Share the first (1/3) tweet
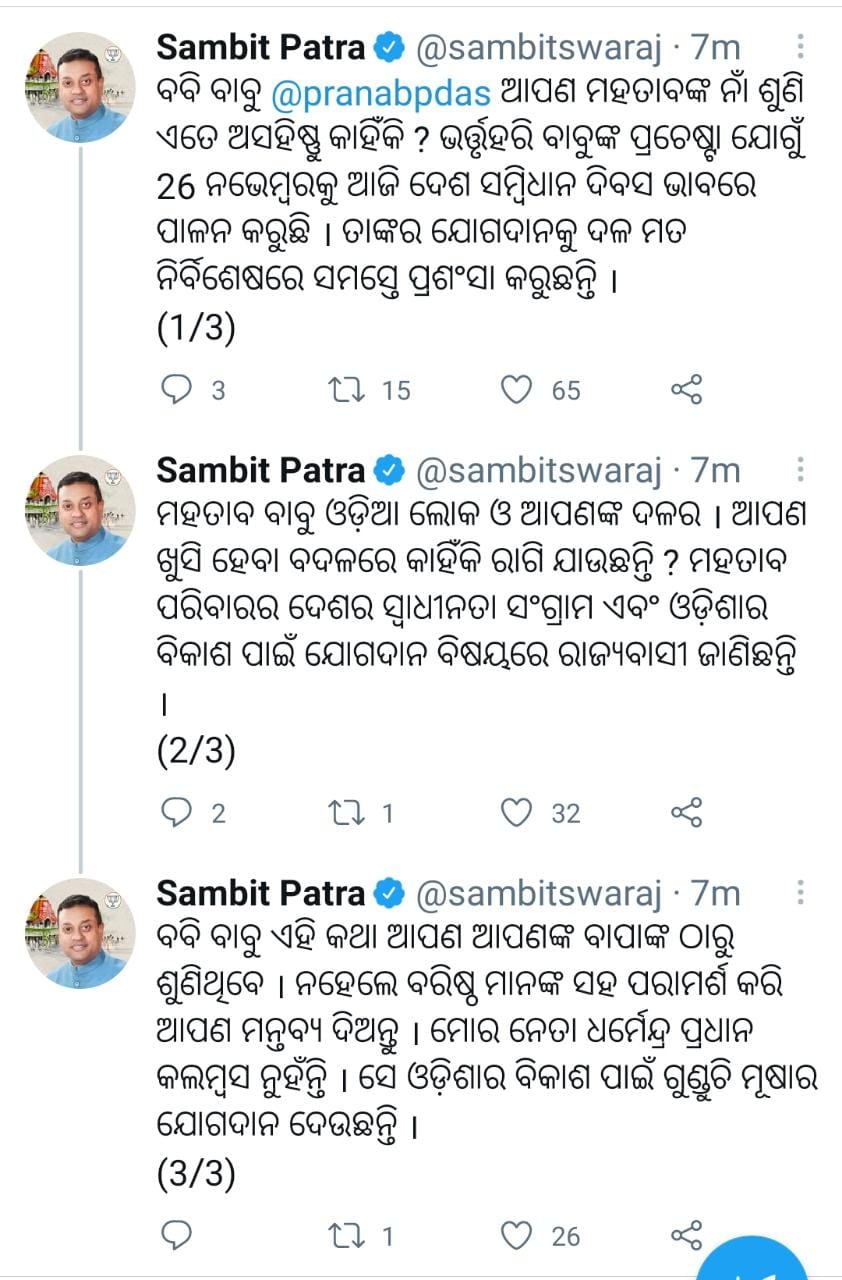This screenshot has height=1280, width=842. coord(688,390)
